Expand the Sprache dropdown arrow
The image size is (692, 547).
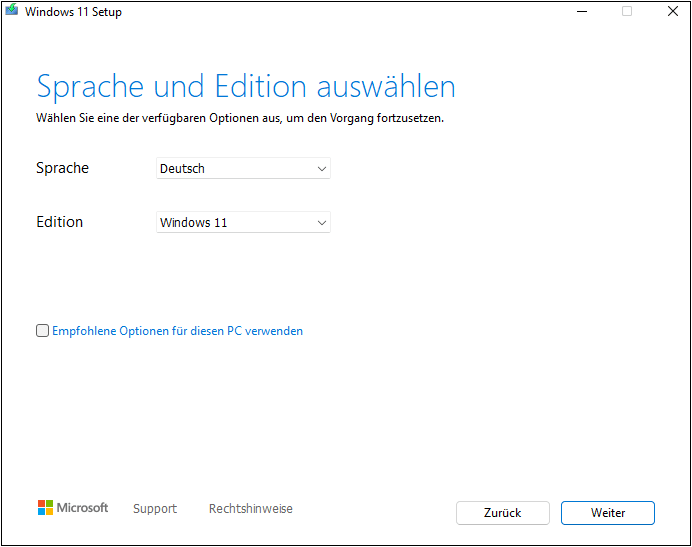(321, 169)
